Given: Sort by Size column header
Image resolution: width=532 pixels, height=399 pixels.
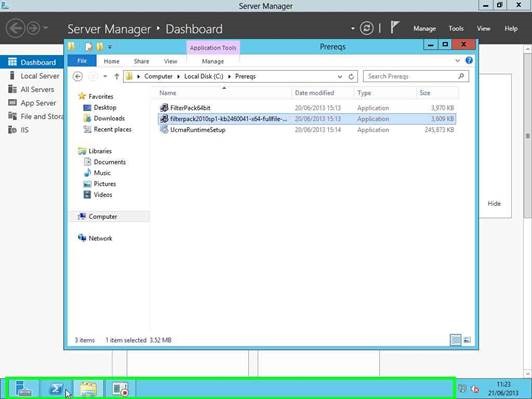Looking at the screenshot, I should pos(437,93).
